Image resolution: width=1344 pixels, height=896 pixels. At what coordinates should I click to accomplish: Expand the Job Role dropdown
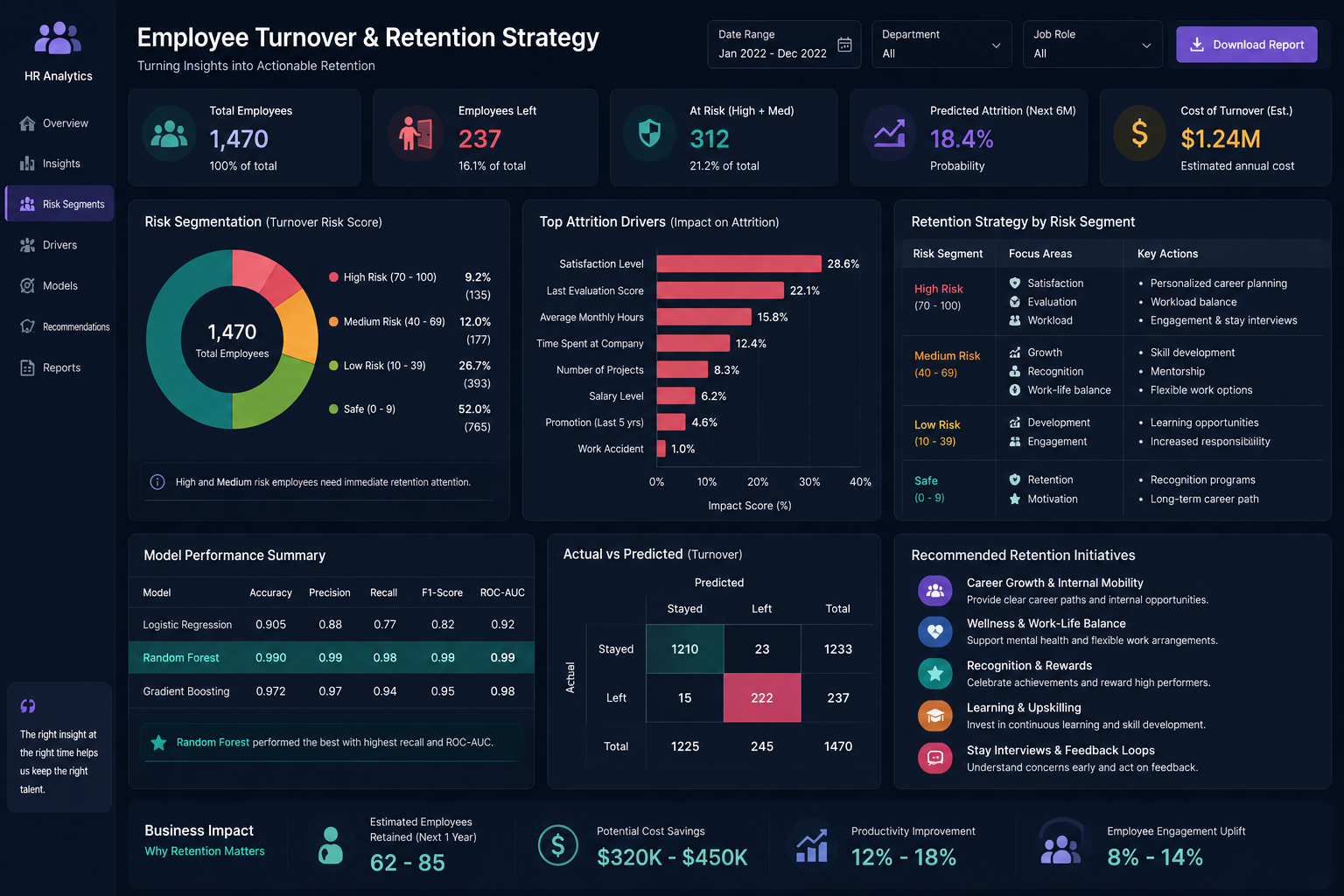[x=1092, y=44]
